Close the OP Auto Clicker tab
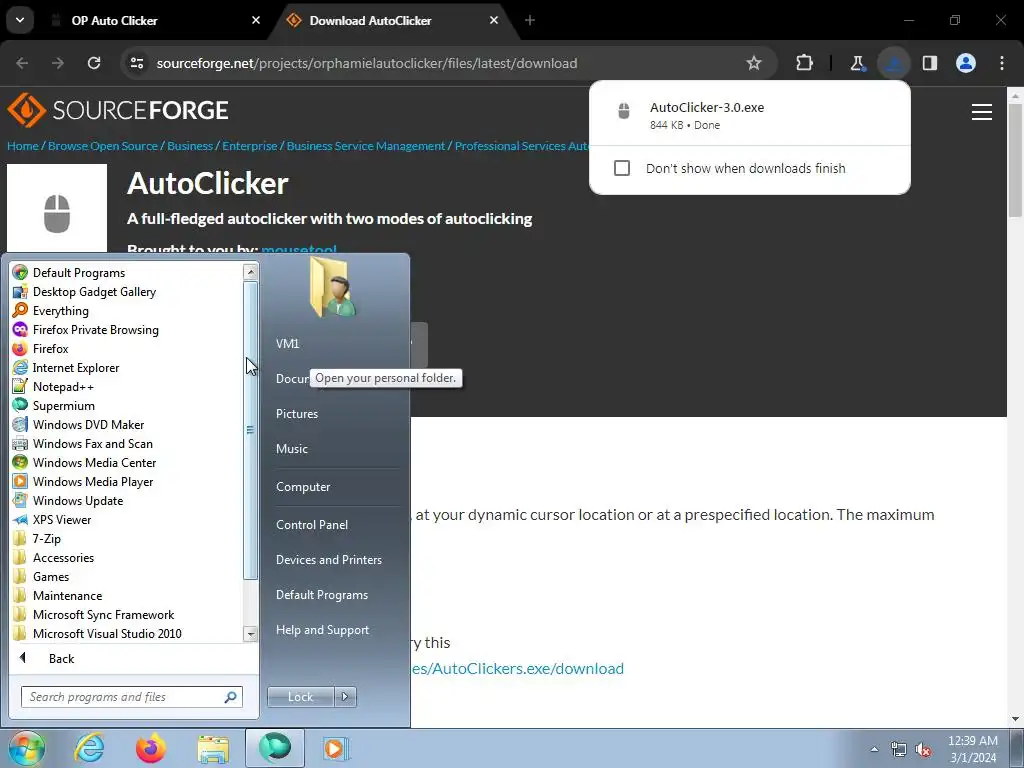The image size is (1024, 768). (x=256, y=20)
